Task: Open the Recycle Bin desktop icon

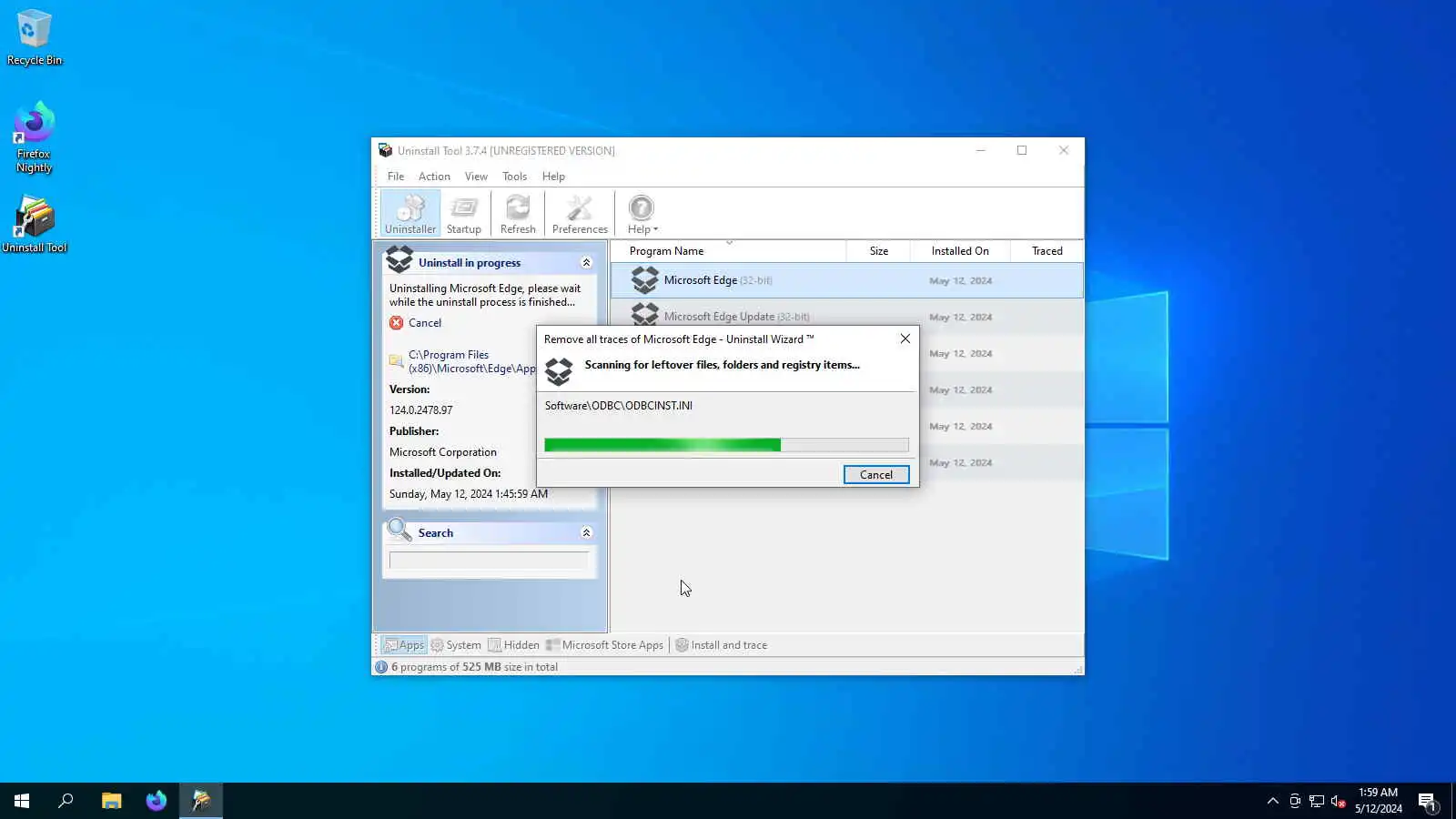Action: coord(35,37)
